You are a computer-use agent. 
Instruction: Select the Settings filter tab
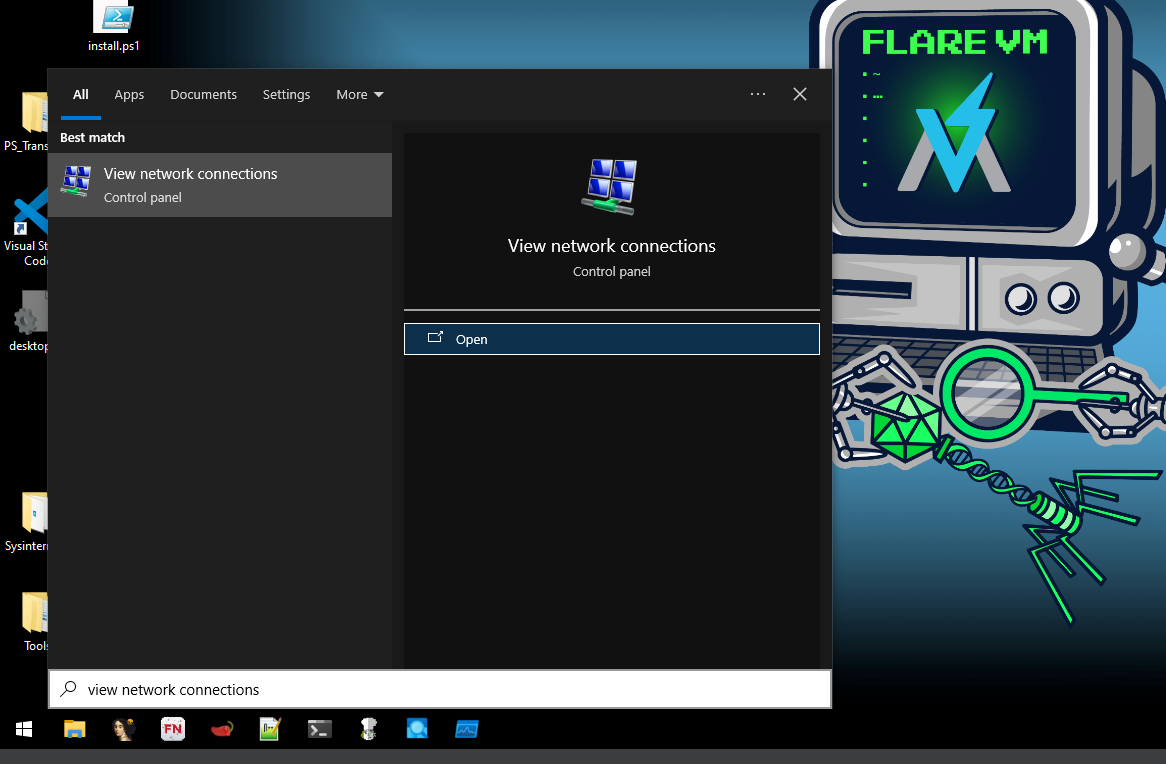click(286, 95)
